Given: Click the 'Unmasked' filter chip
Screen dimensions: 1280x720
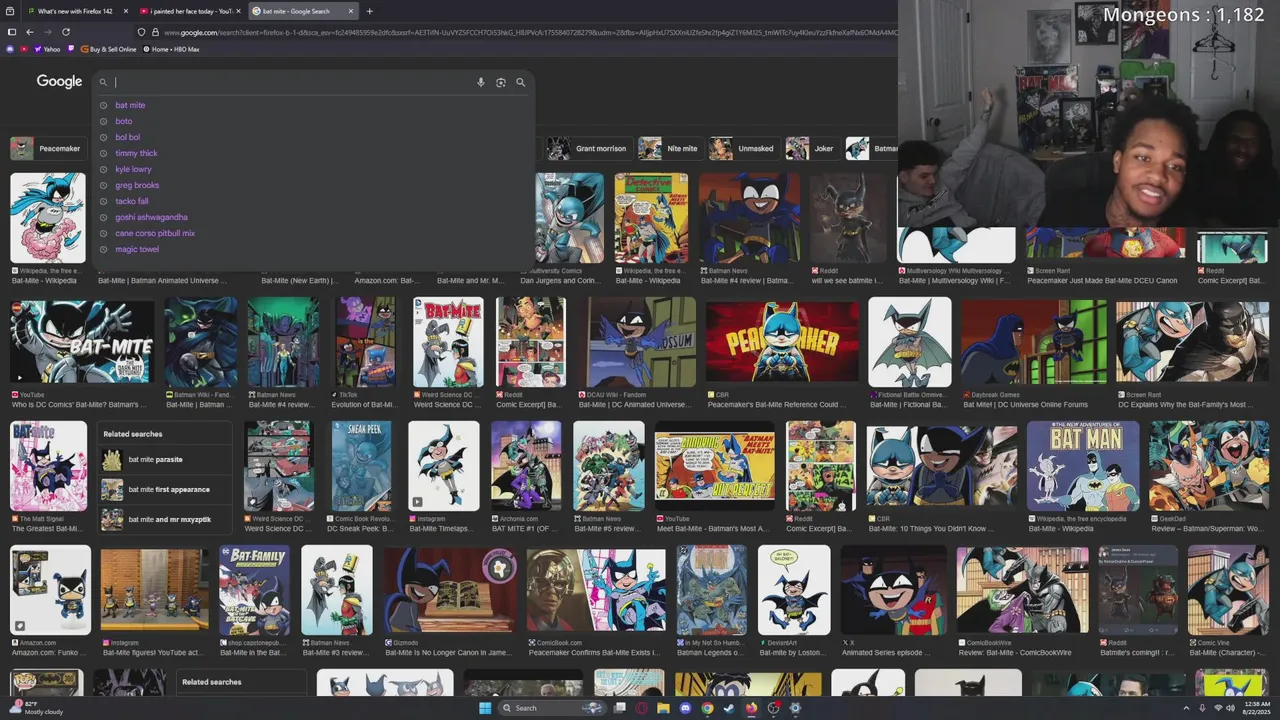Looking at the screenshot, I should click(x=743, y=148).
